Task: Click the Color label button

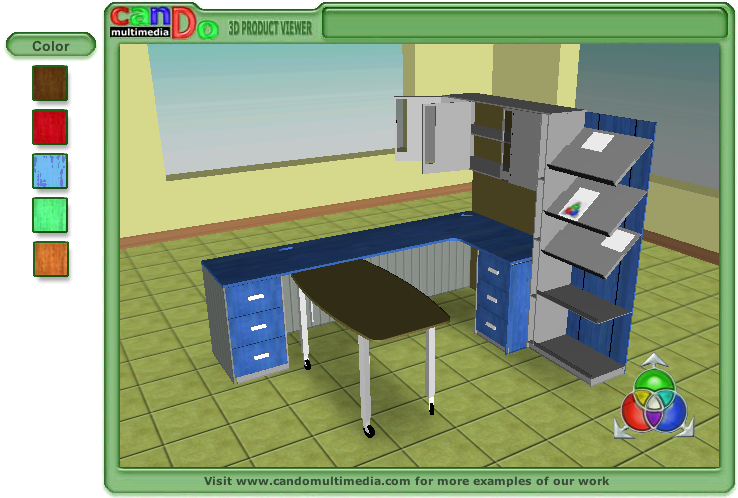Action: pyautogui.click(x=51, y=46)
